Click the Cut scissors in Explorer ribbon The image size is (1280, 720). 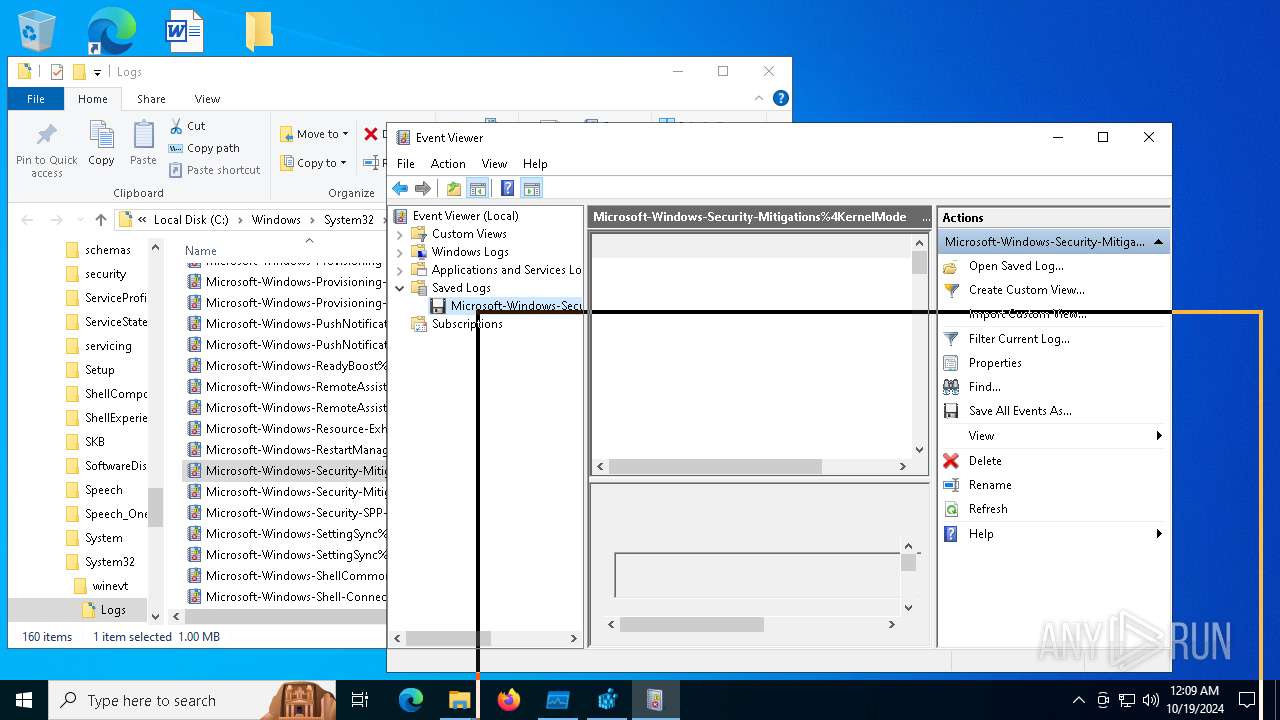click(x=187, y=126)
